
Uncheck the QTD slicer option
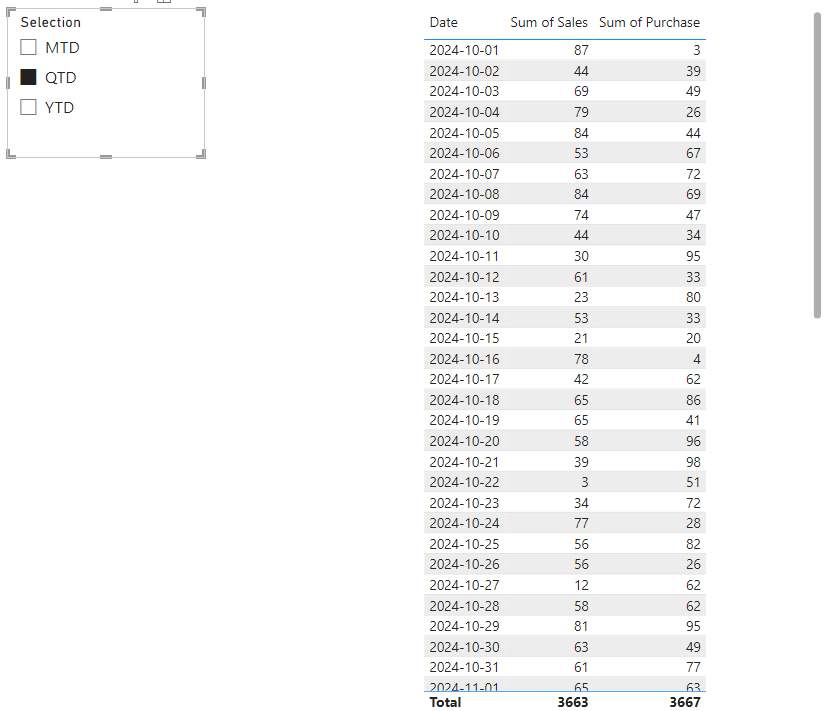pos(28,78)
